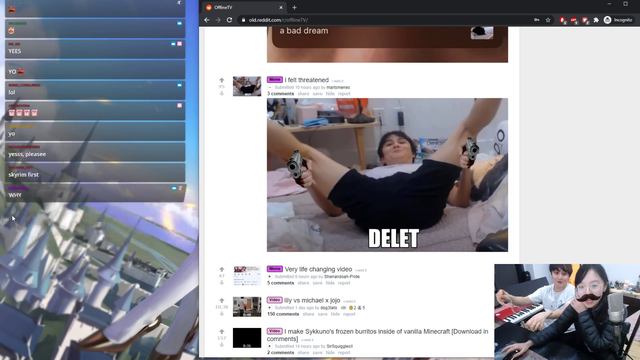Click report under 'I felt threatened'
This screenshot has height=360, width=640.
344,94
